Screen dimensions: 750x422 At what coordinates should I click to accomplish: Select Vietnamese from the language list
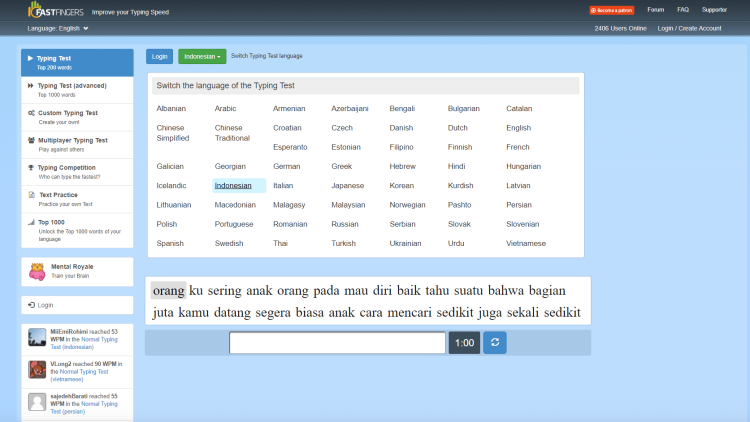coord(526,243)
